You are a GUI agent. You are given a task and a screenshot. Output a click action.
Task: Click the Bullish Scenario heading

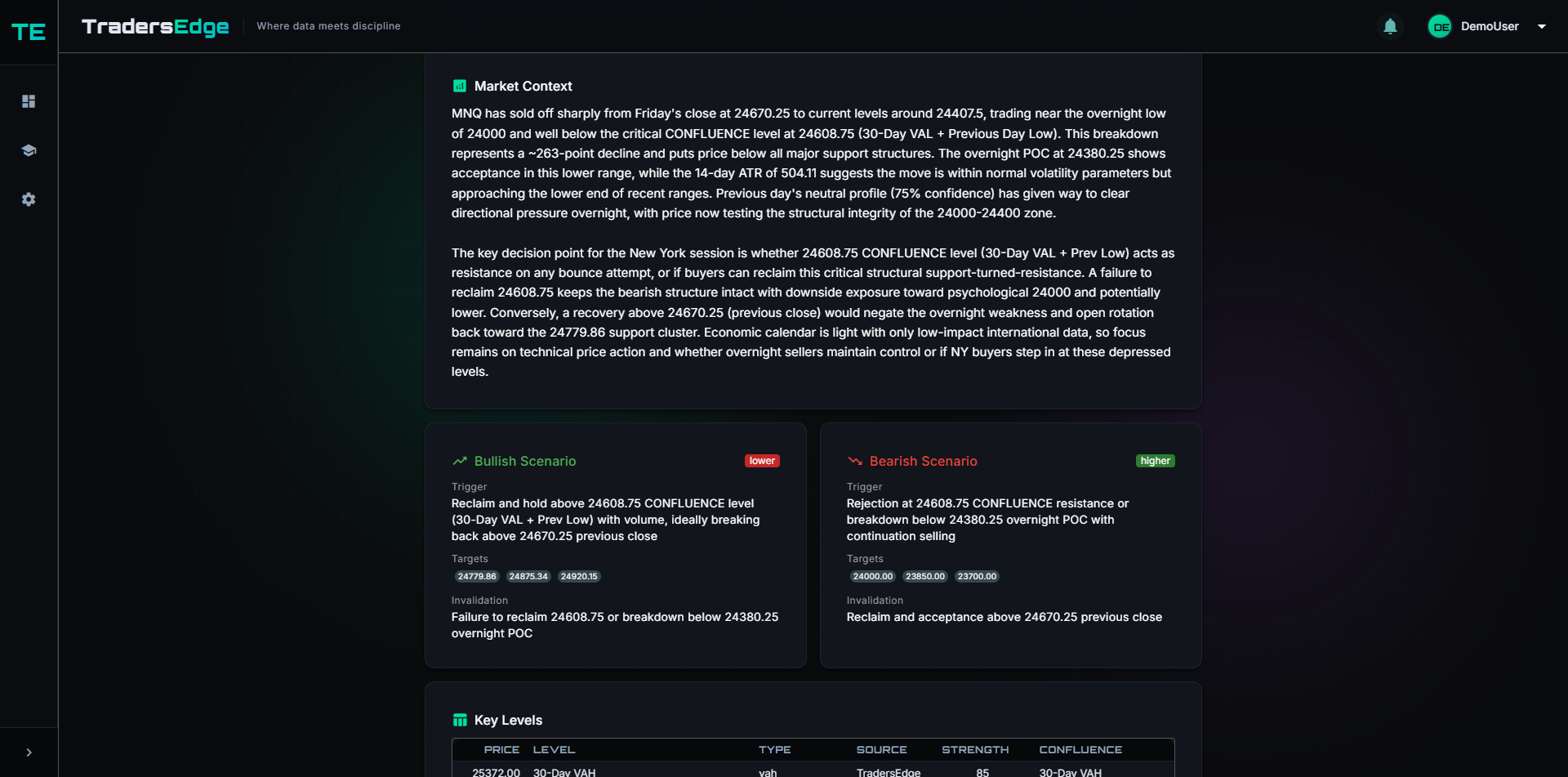525,461
